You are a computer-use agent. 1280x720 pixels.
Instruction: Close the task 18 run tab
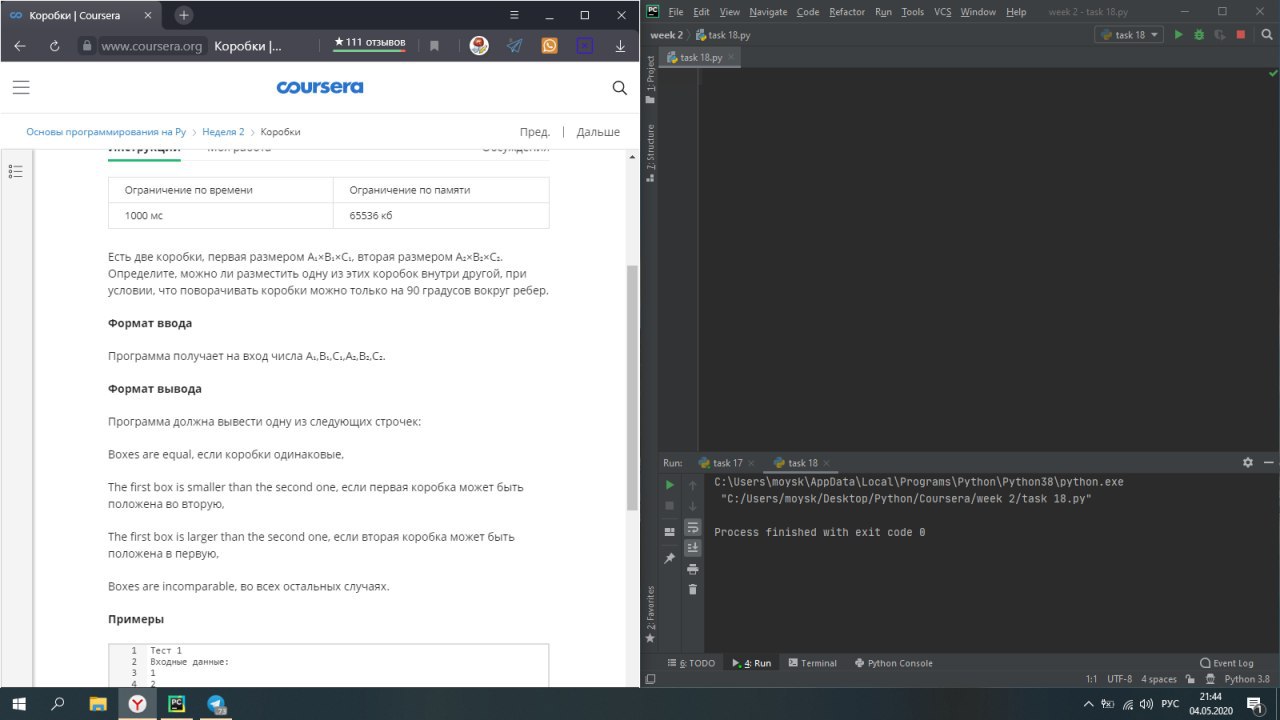point(828,463)
